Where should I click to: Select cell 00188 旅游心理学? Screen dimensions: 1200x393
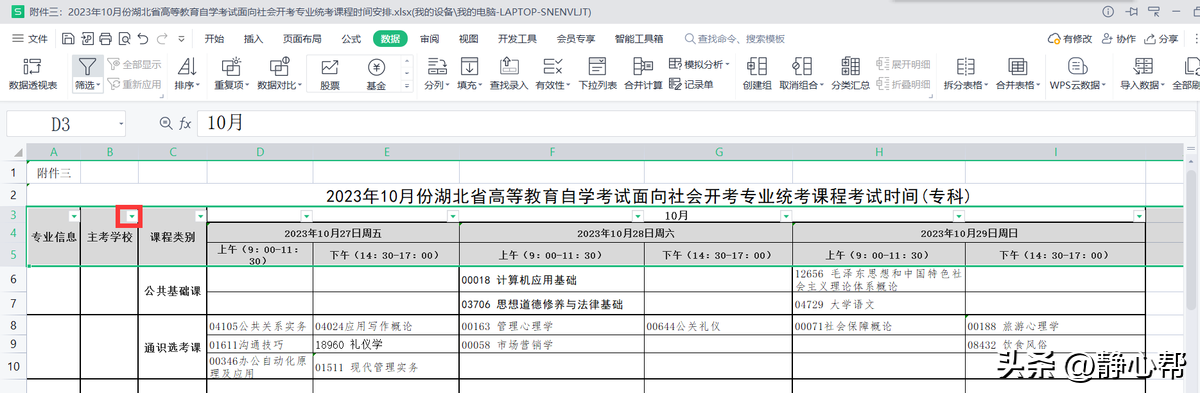pyautogui.click(x=1055, y=326)
